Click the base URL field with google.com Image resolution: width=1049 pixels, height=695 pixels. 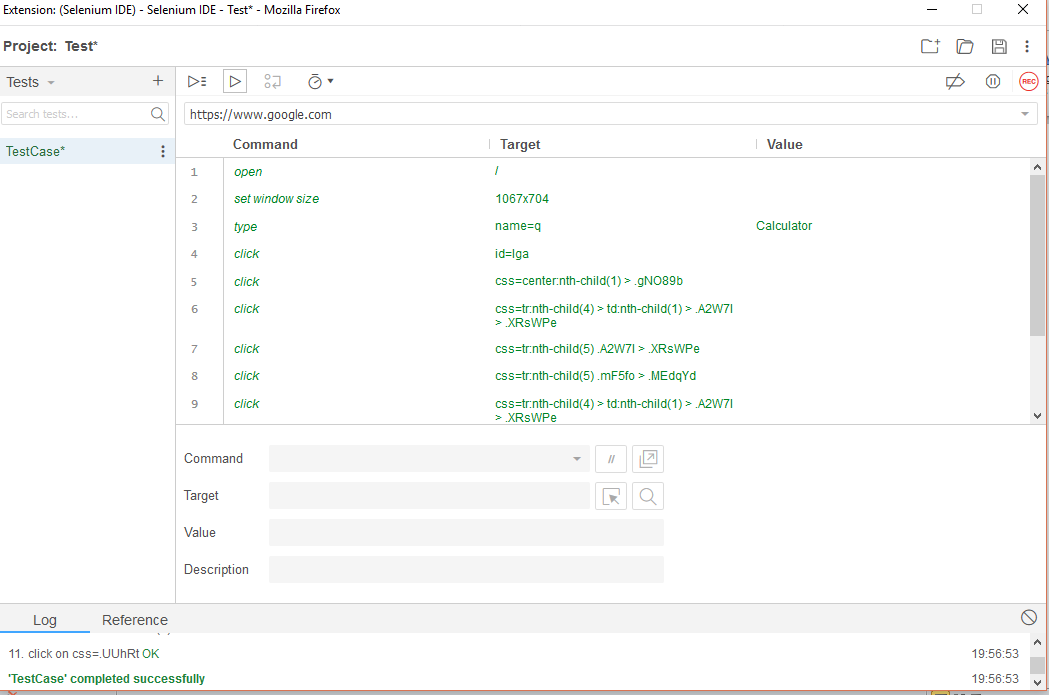point(601,114)
